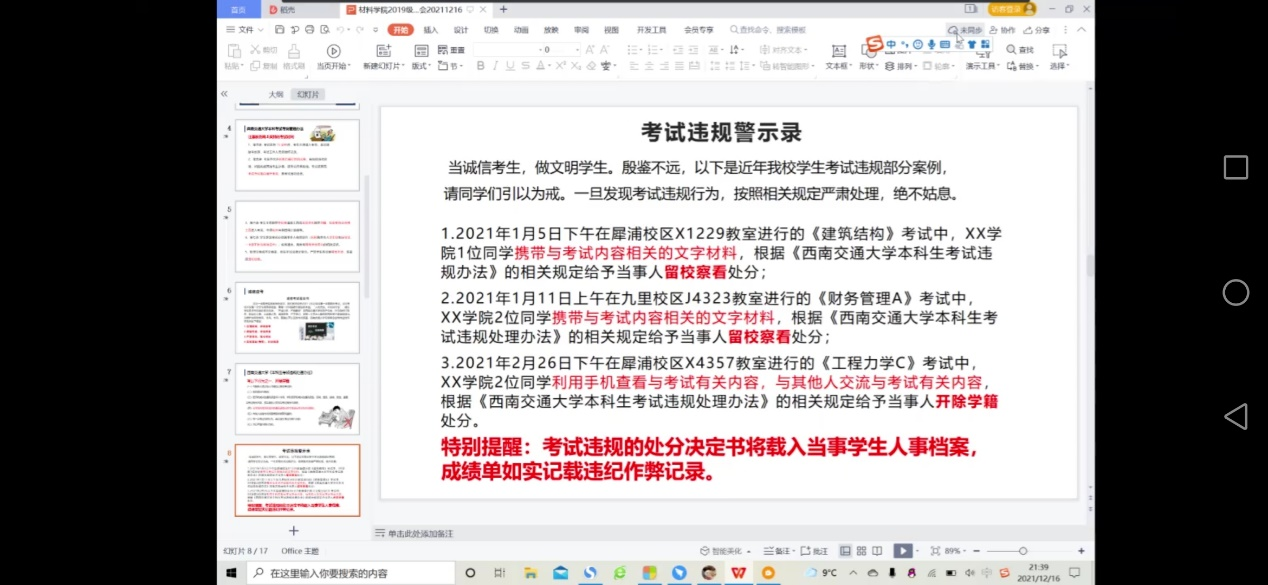
Task: Select slide 6 thumbnail in slide panel
Action: pyautogui.click(x=297, y=318)
